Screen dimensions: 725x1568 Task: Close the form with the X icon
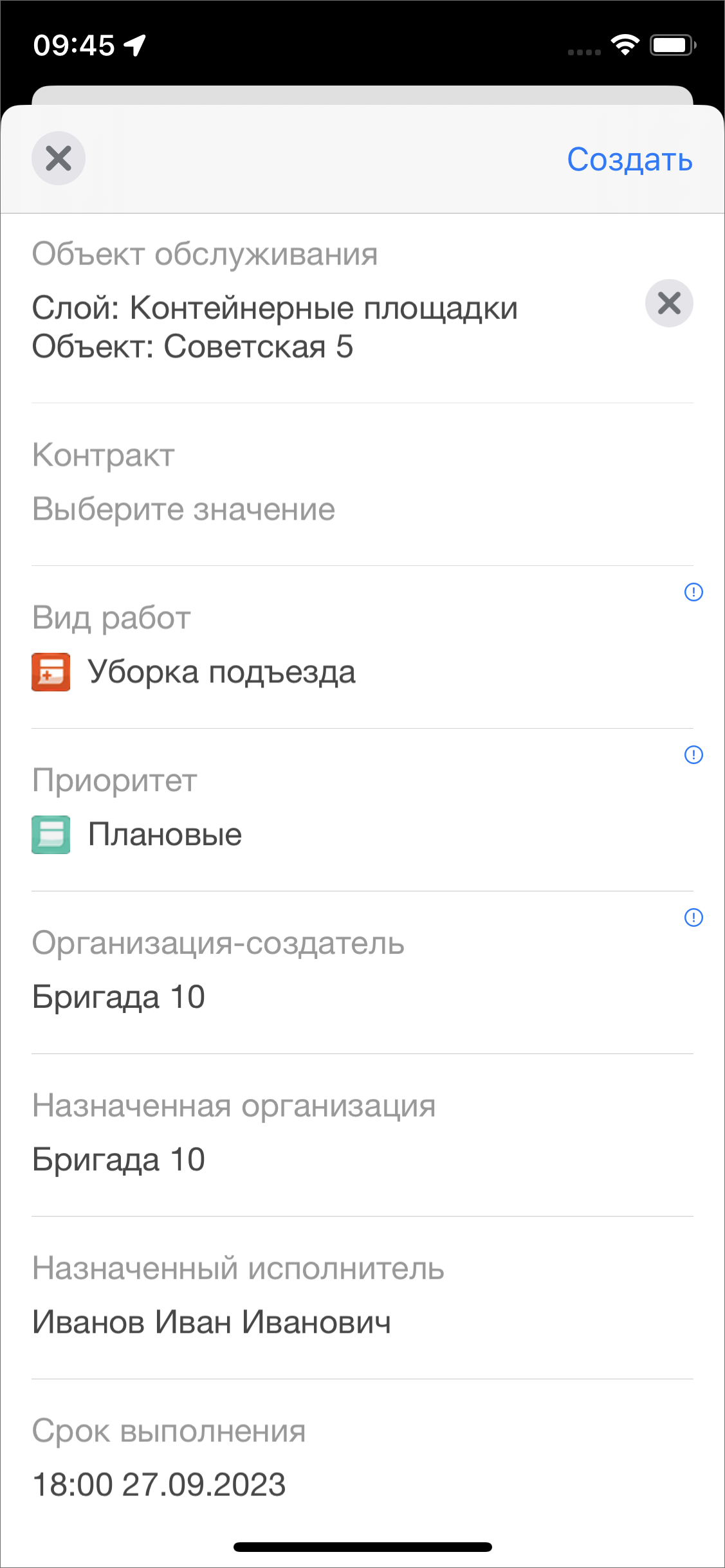[x=59, y=158]
